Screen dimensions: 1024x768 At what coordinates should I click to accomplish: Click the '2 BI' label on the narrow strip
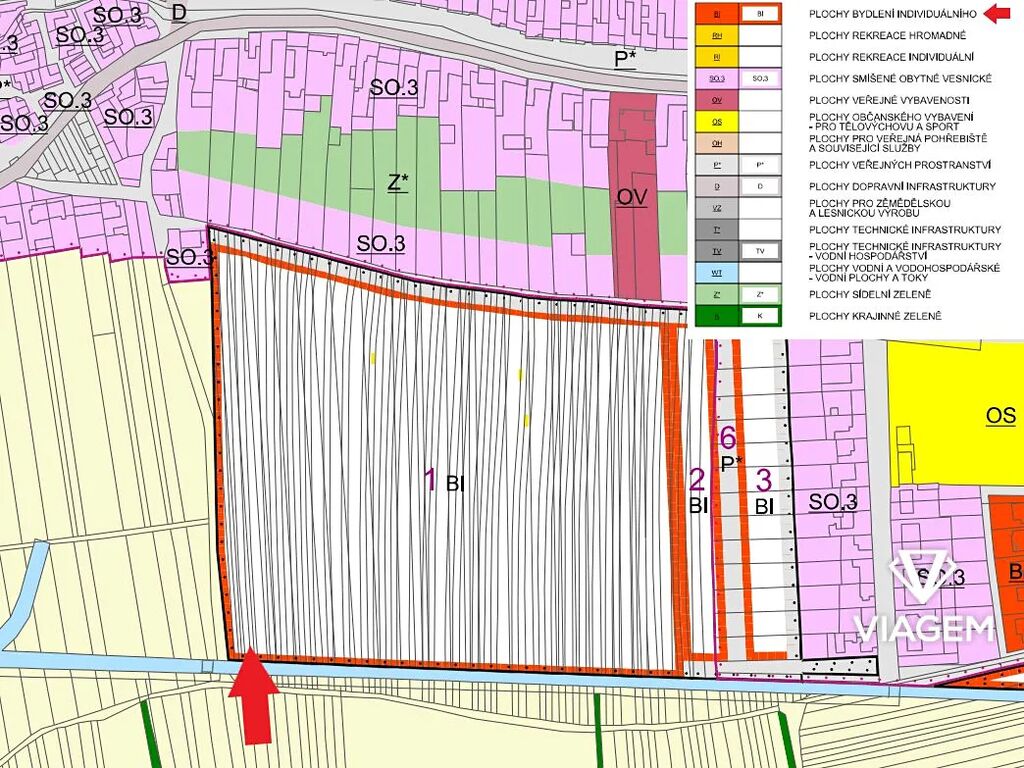point(698,492)
